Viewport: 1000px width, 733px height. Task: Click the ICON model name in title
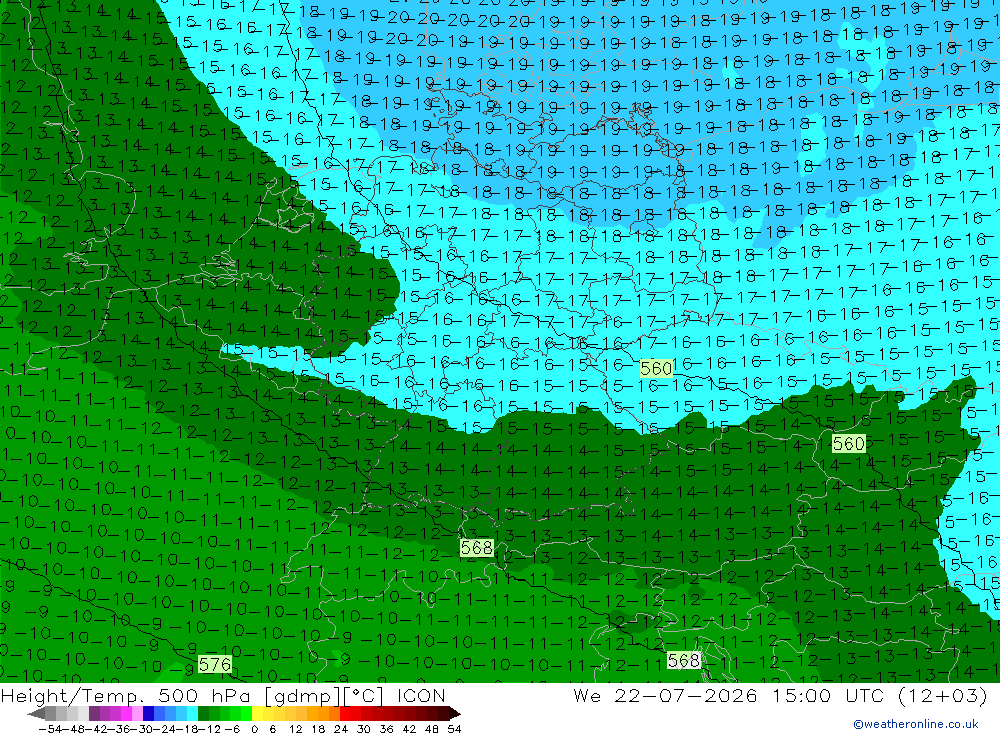pyautogui.click(x=422, y=695)
